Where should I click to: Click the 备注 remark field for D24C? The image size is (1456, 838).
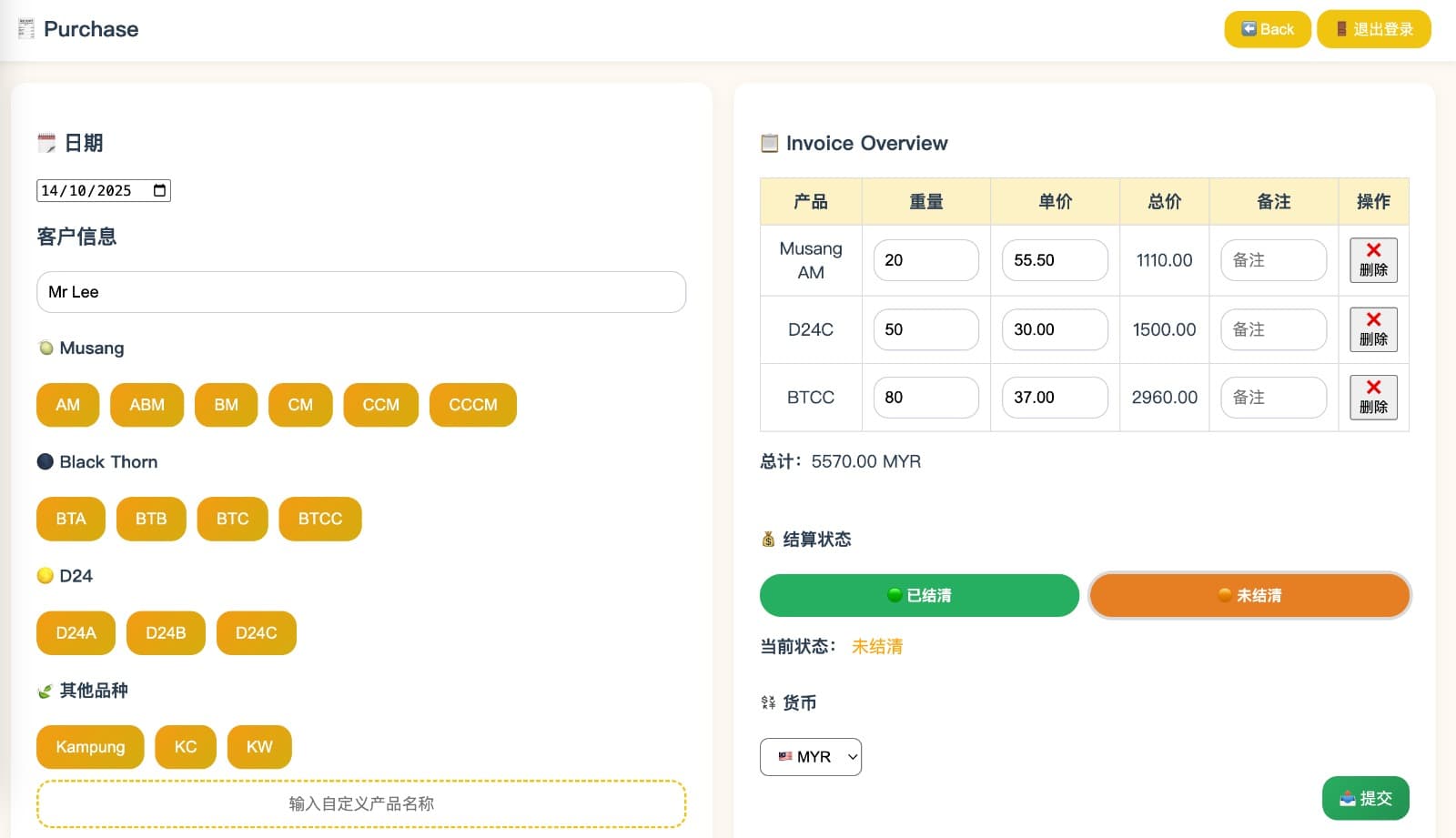point(1273,329)
